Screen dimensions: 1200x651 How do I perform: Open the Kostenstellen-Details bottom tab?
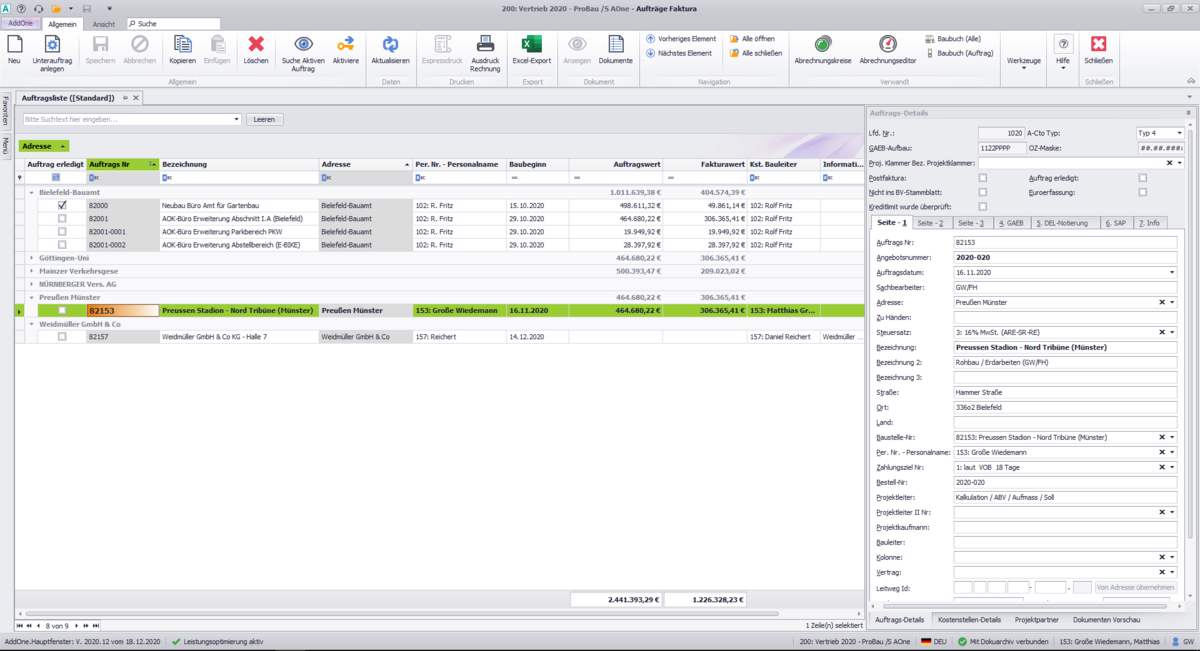coord(971,620)
